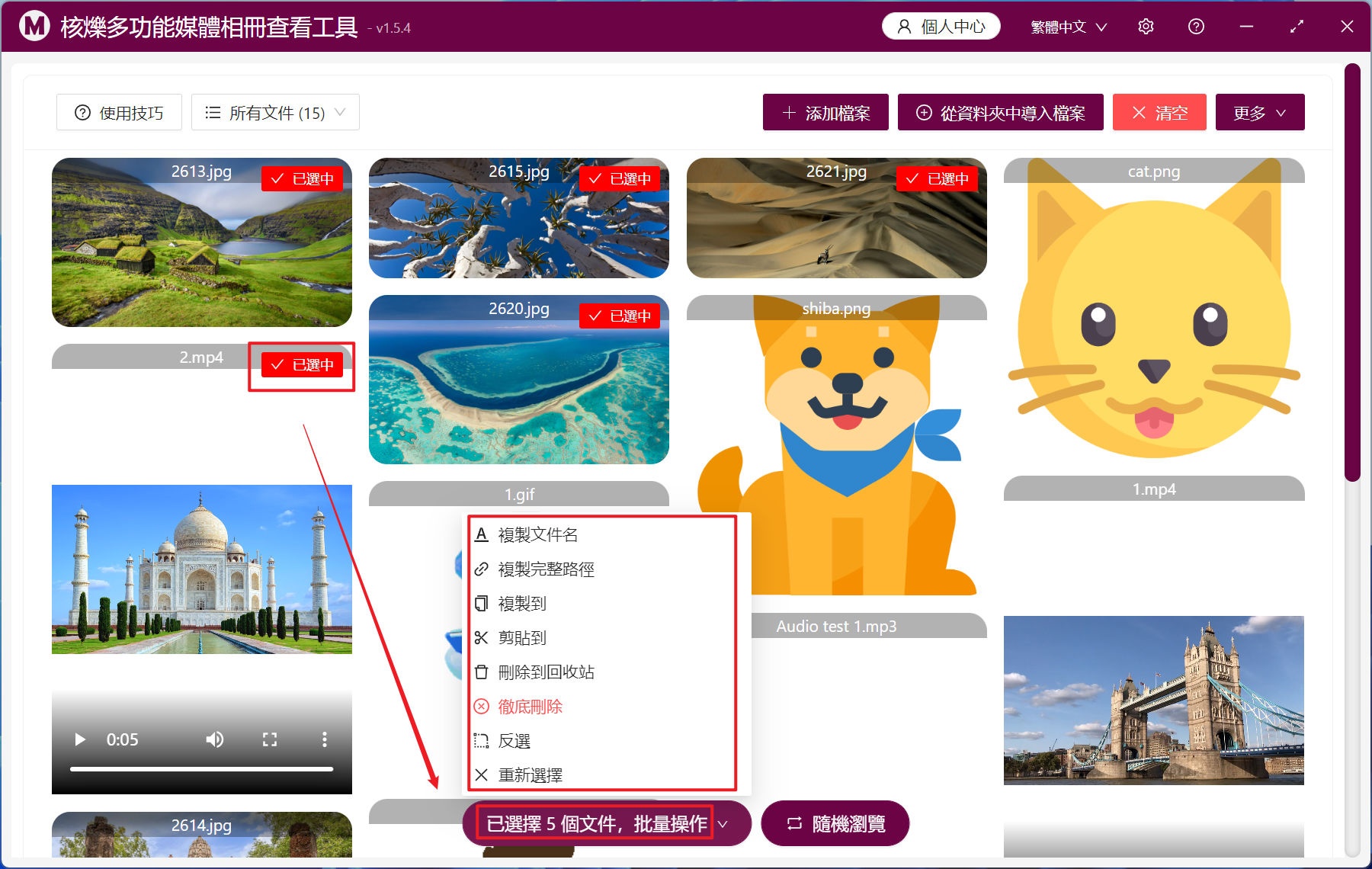Viewport: 1372px width, 869px height.
Task: Click the M app logo
Action: [x=34, y=27]
